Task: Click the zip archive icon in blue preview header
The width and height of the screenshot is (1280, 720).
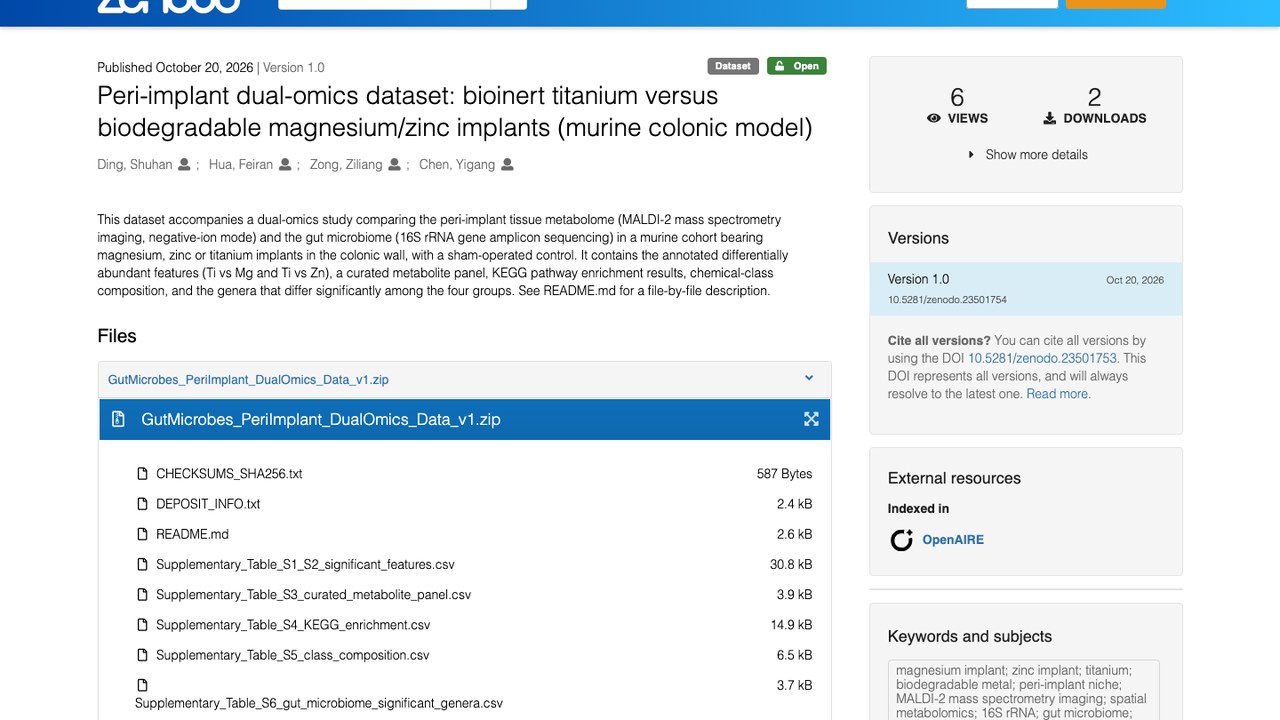Action: coord(118,419)
